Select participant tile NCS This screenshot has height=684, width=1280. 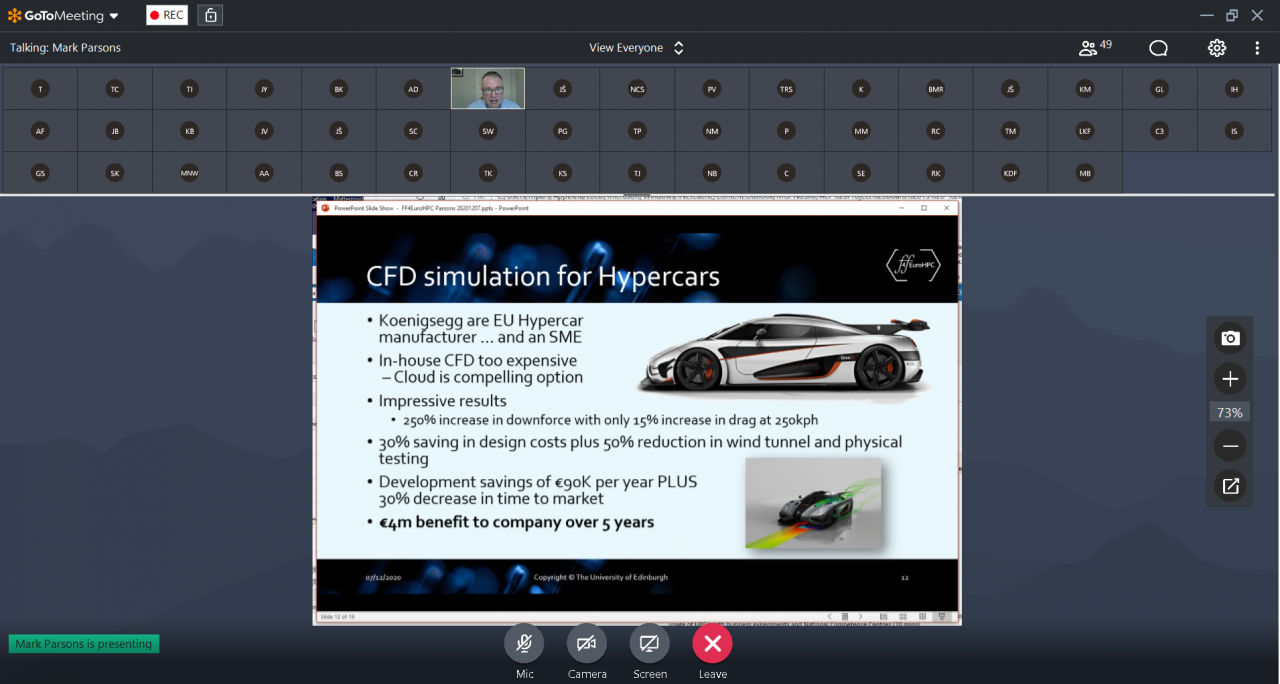click(637, 89)
